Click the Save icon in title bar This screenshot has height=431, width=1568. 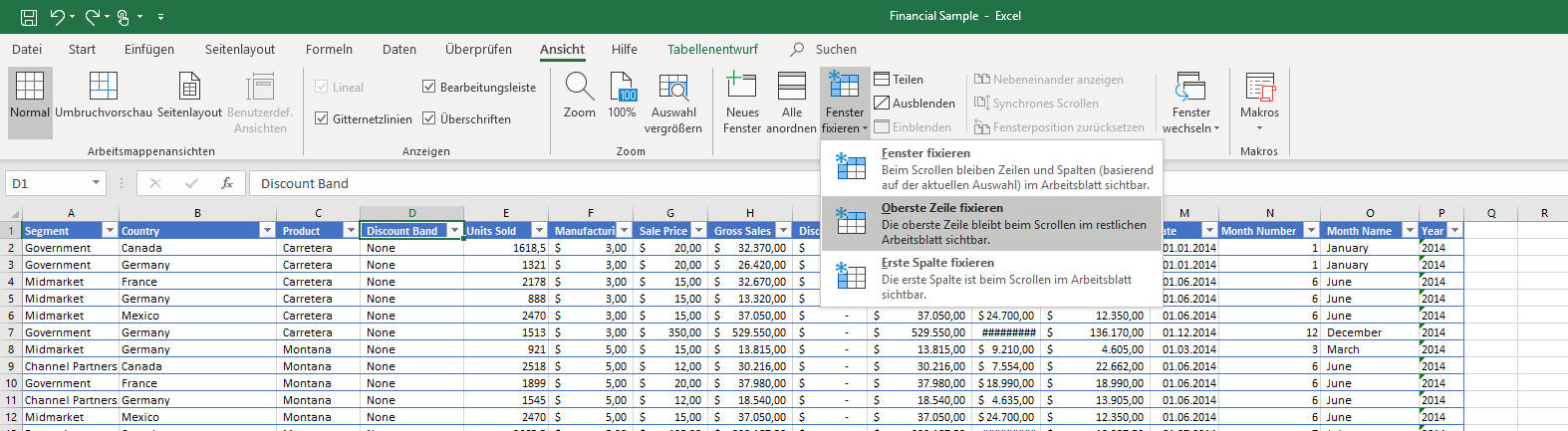[29, 17]
